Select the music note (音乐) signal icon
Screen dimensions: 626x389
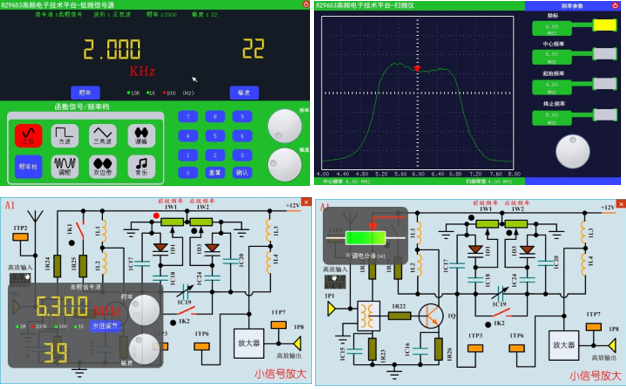click(141, 166)
